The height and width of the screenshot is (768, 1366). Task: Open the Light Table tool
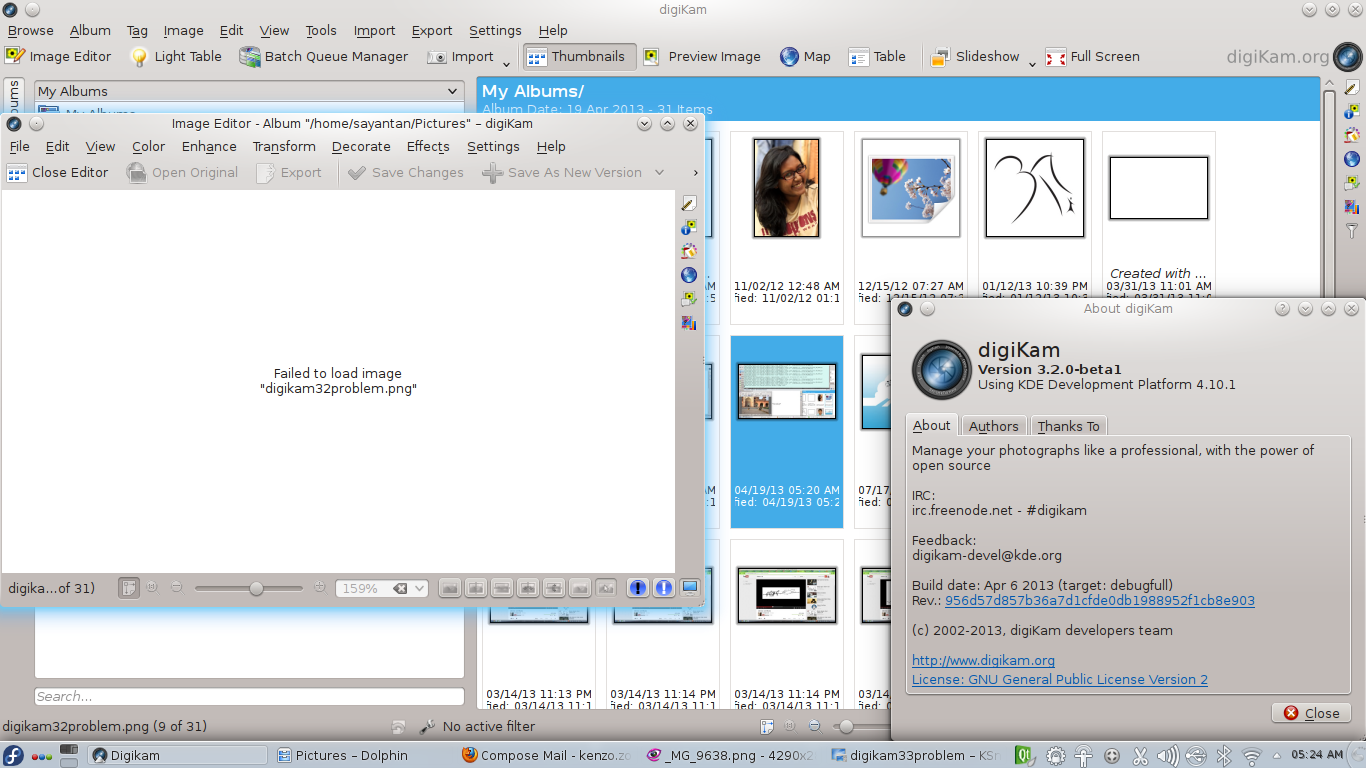coord(175,57)
